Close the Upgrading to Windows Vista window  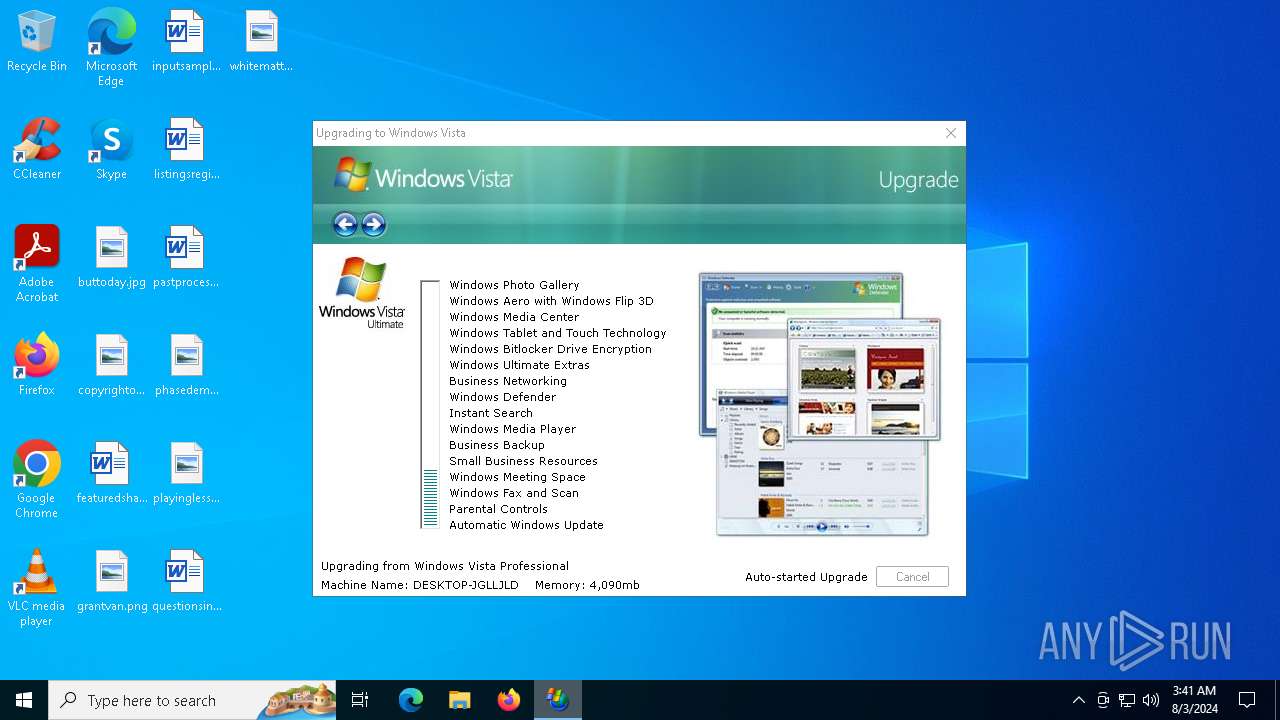point(951,133)
